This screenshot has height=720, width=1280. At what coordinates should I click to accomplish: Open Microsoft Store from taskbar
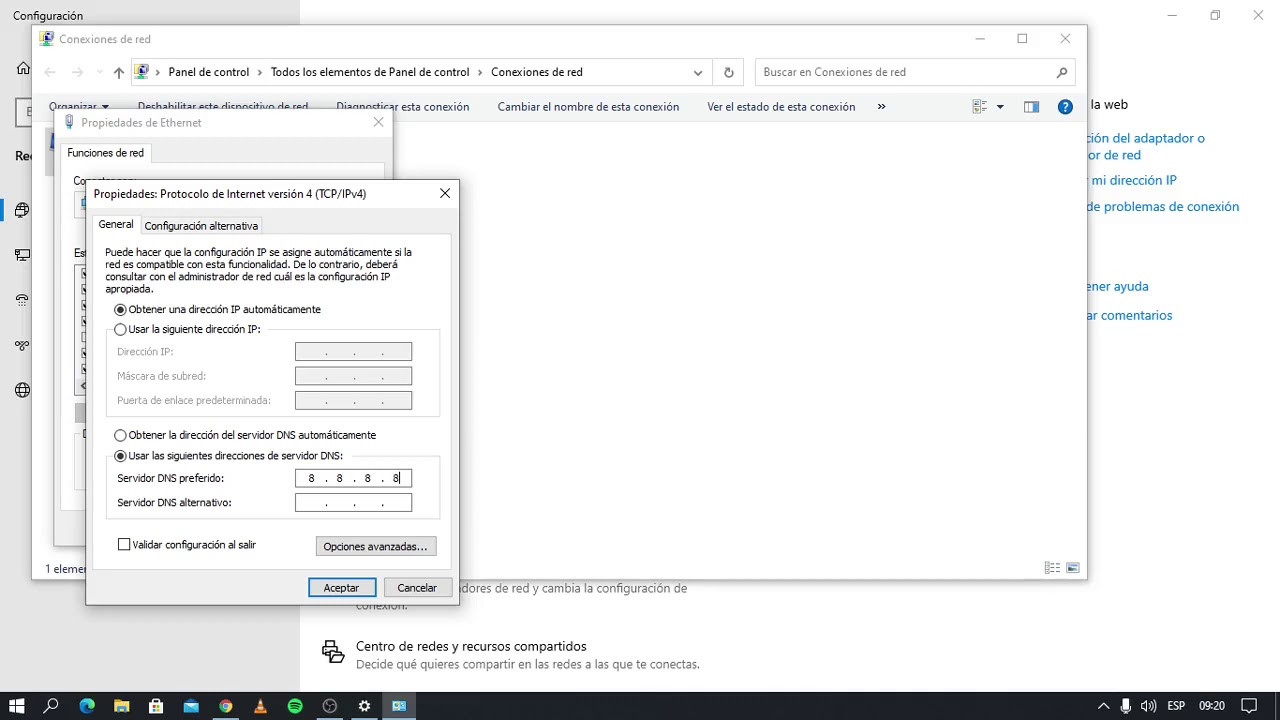click(156, 706)
